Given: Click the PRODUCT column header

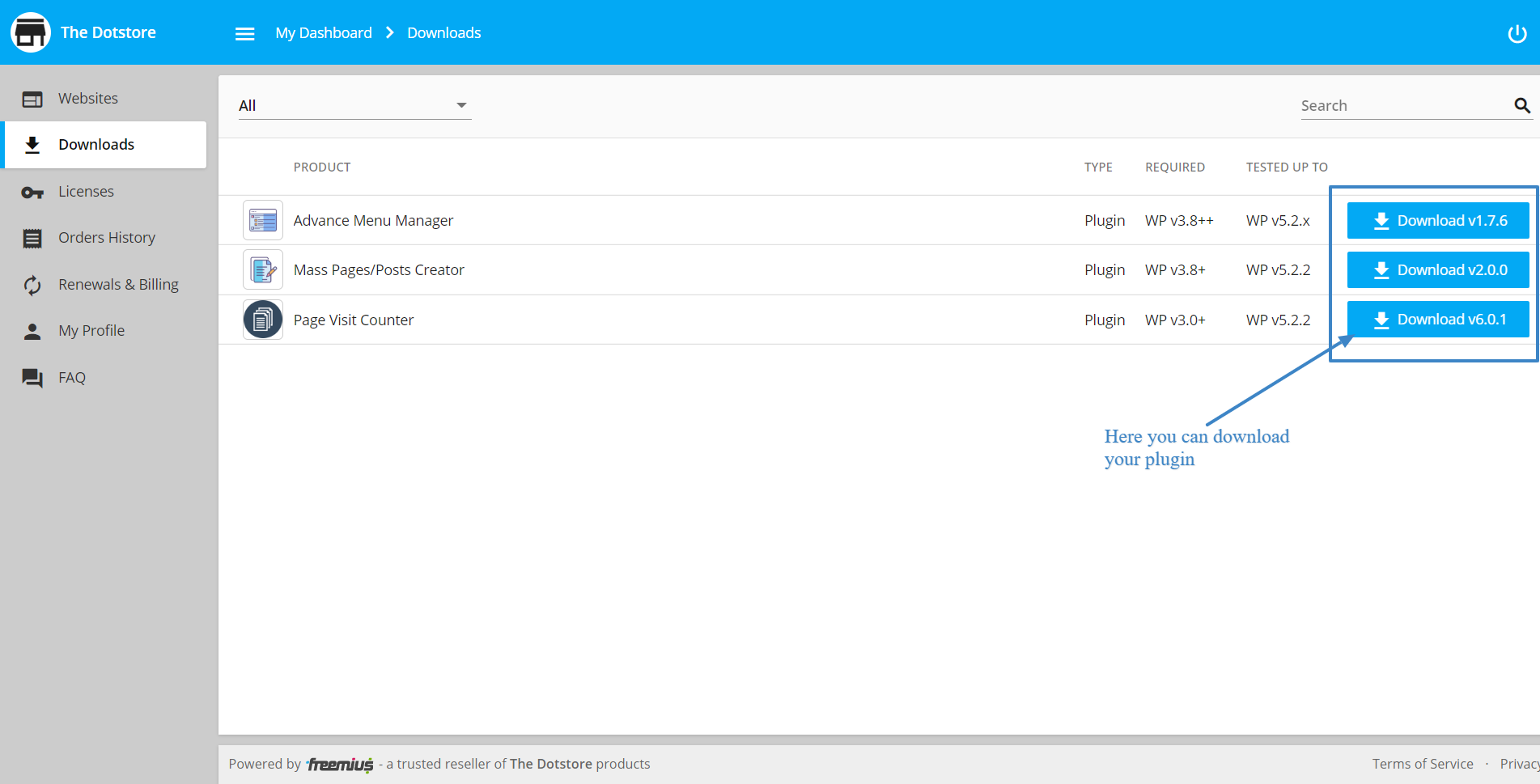Looking at the screenshot, I should (322, 167).
